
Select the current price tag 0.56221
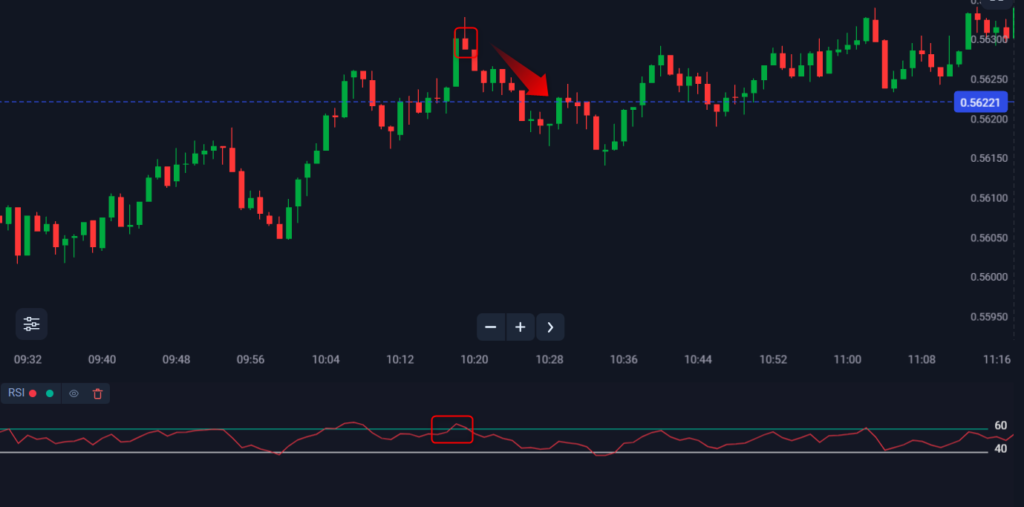pos(981,102)
